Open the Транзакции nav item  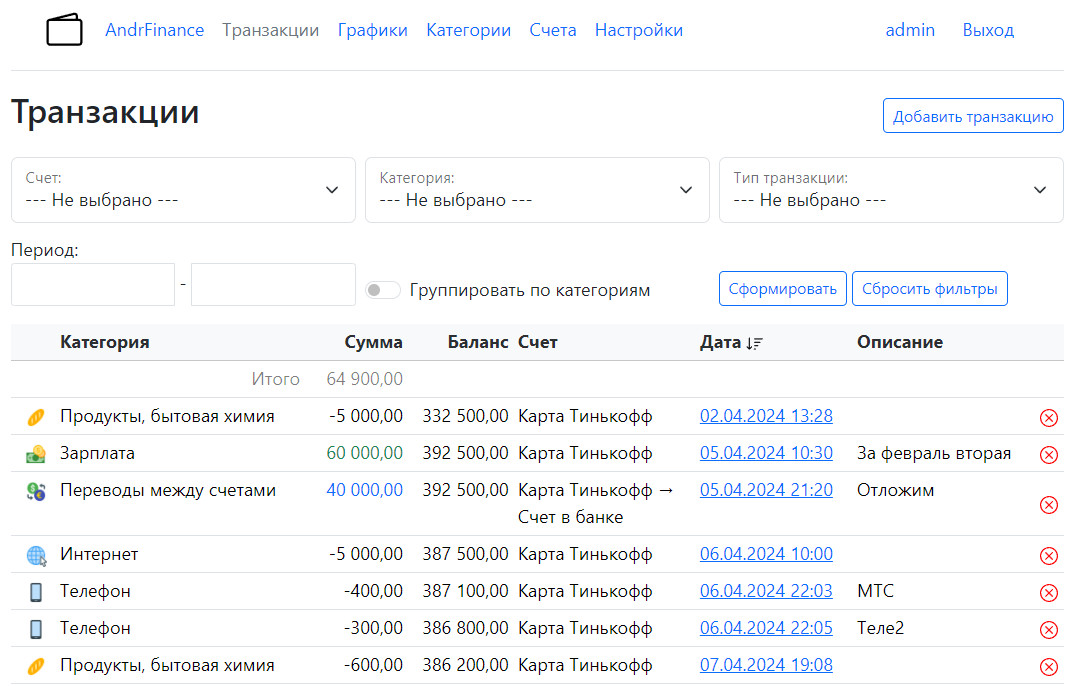[x=270, y=30]
